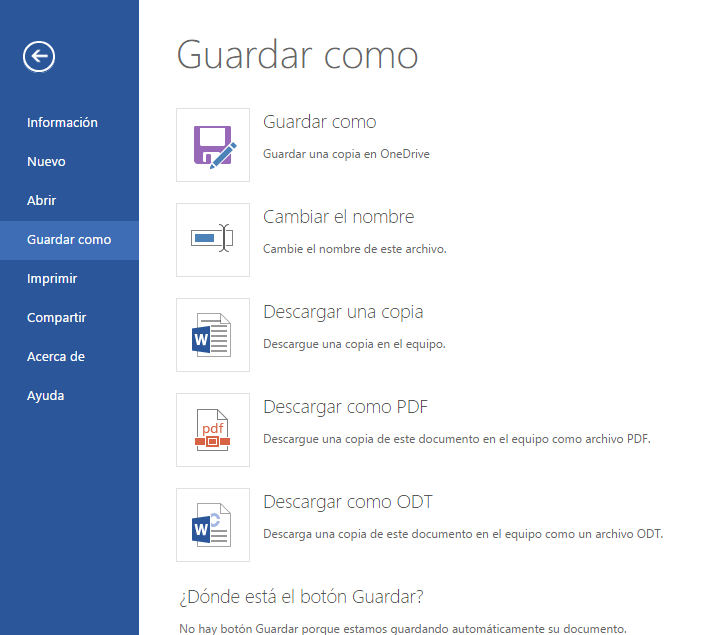Viewport: 724px width, 635px height.
Task: Click the Descargar una copia title
Action: click(x=343, y=312)
